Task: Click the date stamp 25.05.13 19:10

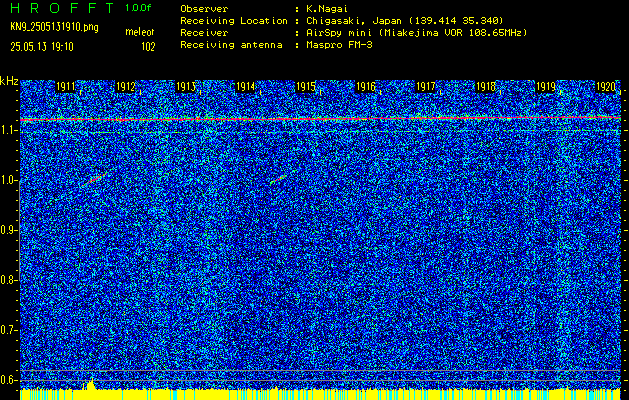Action: [42, 47]
